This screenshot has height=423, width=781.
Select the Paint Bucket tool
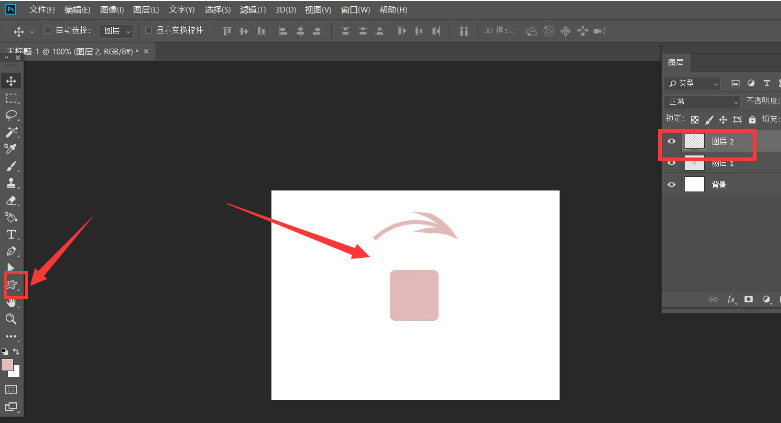pos(11,217)
